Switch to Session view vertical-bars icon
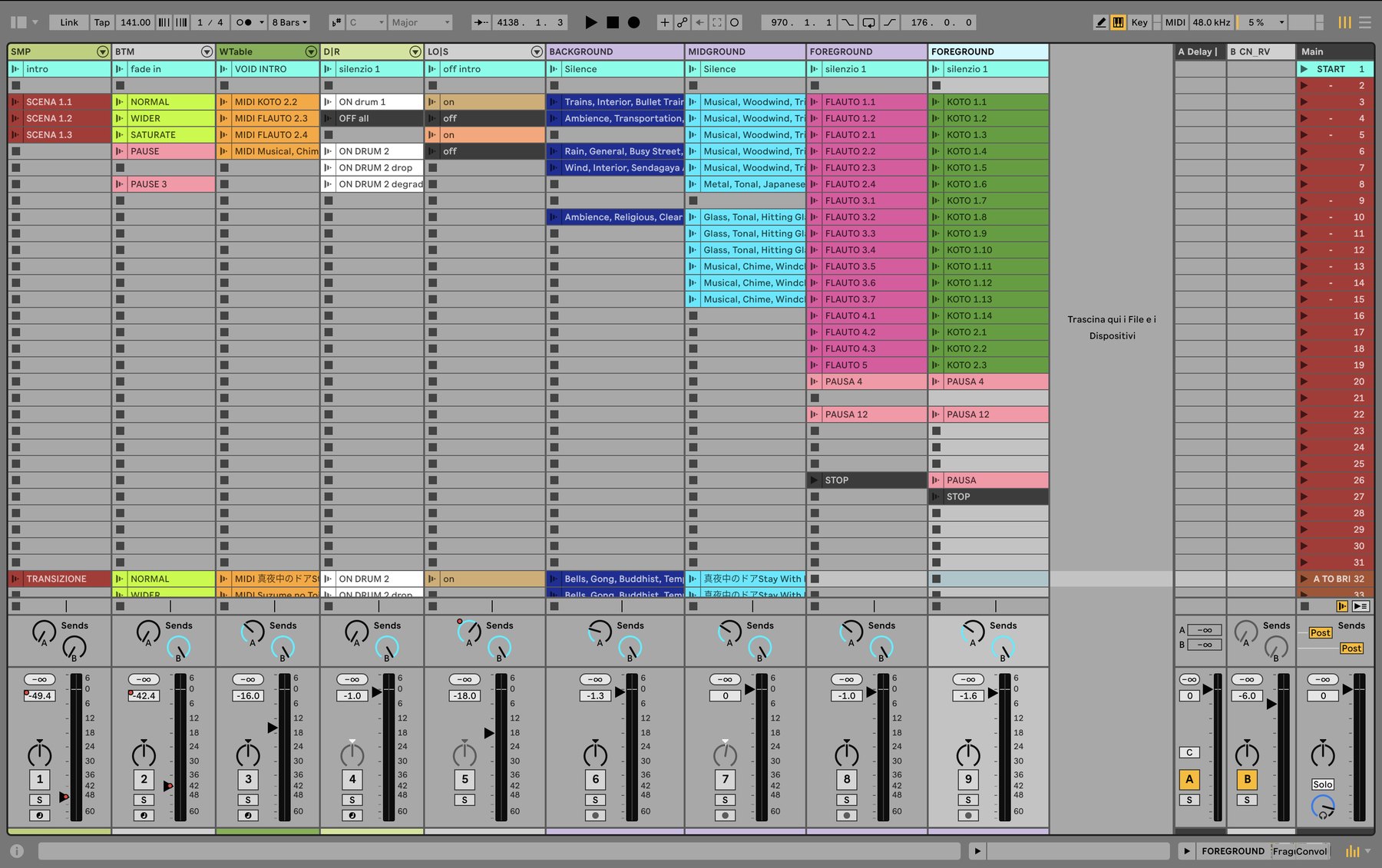 click(1344, 22)
